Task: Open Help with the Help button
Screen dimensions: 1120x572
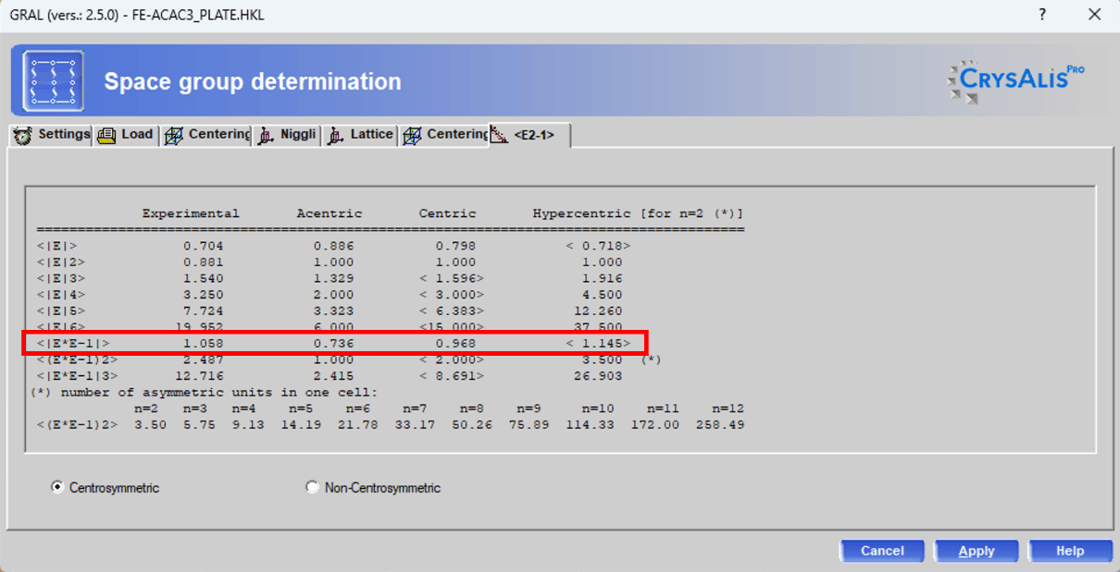Action: pos(1069,551)
